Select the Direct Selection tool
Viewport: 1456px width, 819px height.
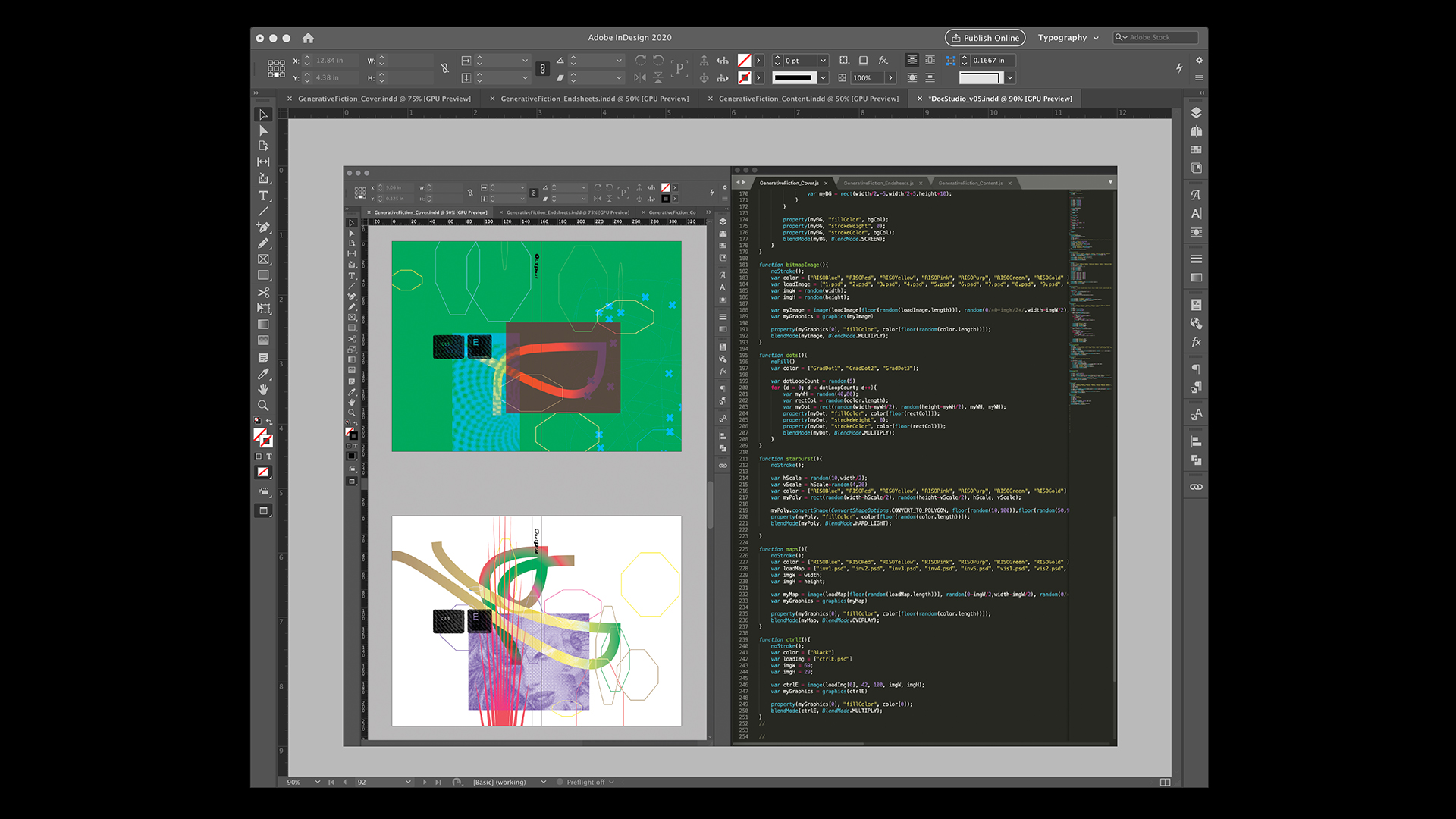click(263, 130)
